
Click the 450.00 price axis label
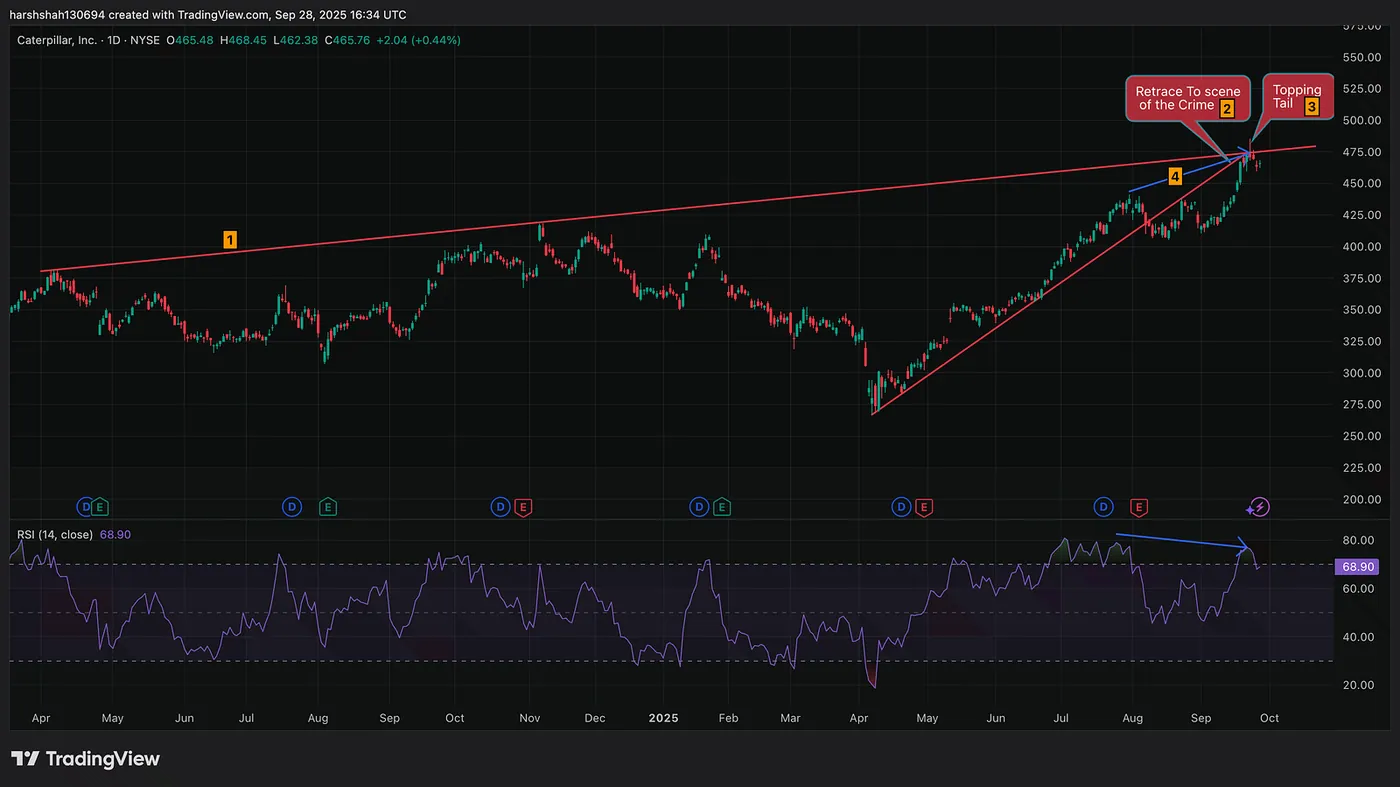1360,184
